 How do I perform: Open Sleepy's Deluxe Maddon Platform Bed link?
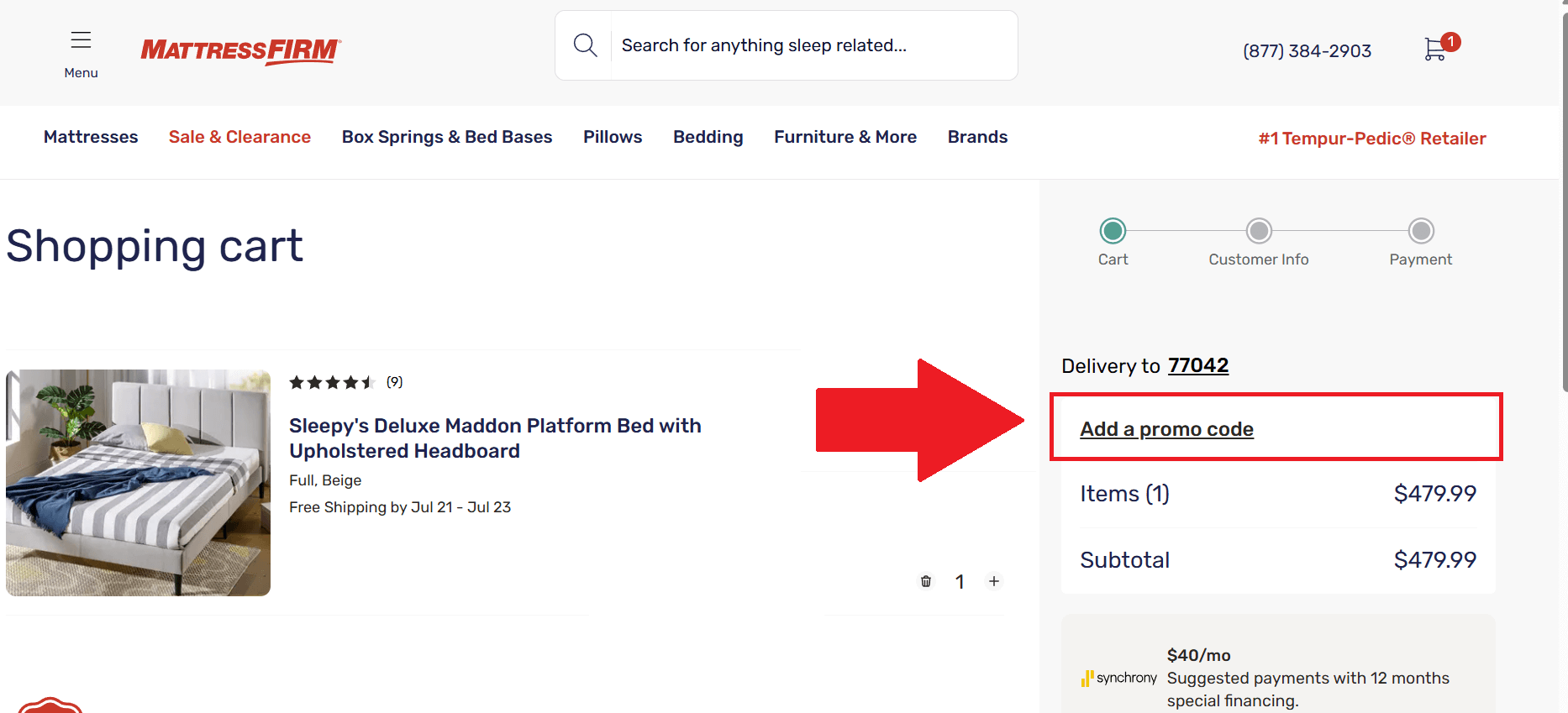click(x=495, y=438)
